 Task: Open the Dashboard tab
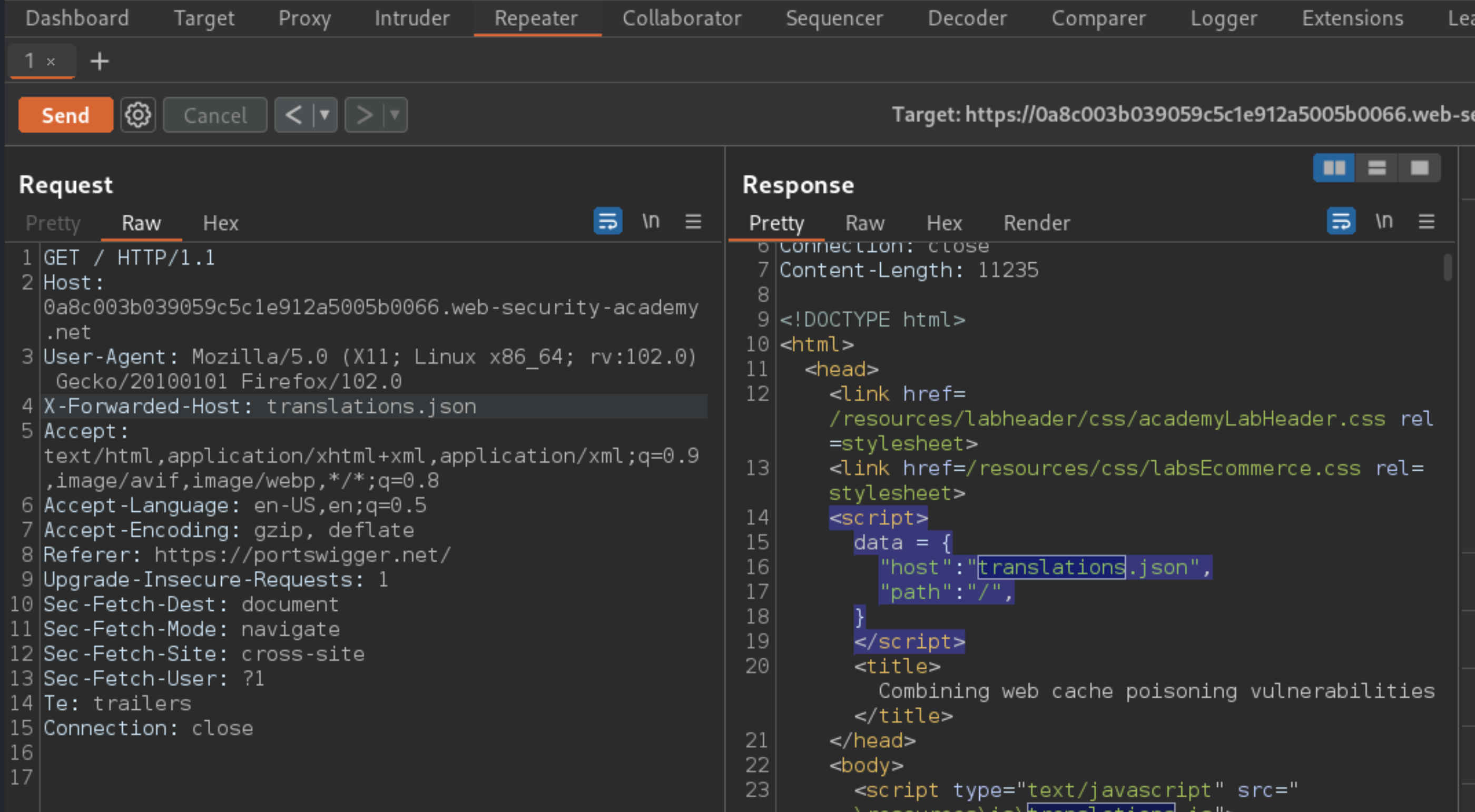77,18
